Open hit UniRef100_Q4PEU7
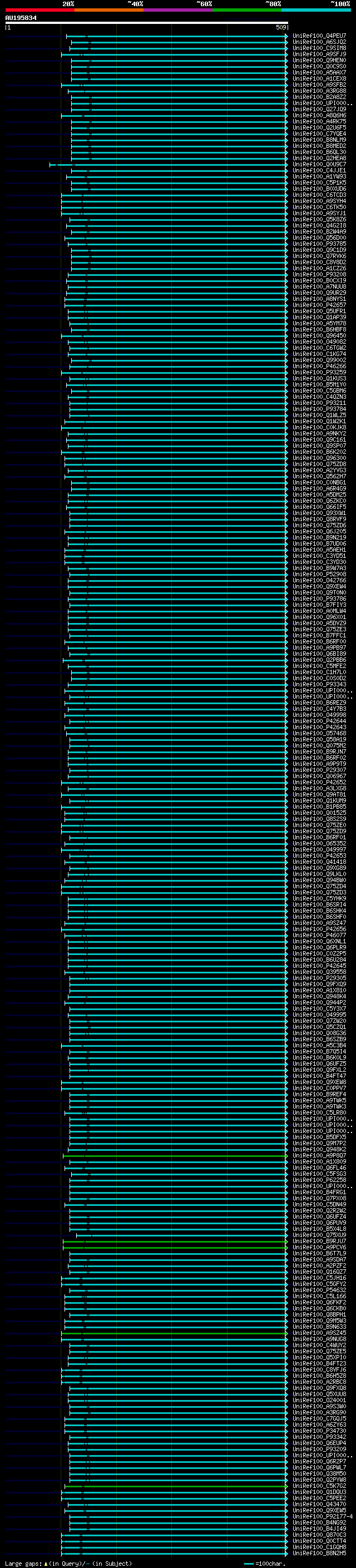 coord(319,36)
